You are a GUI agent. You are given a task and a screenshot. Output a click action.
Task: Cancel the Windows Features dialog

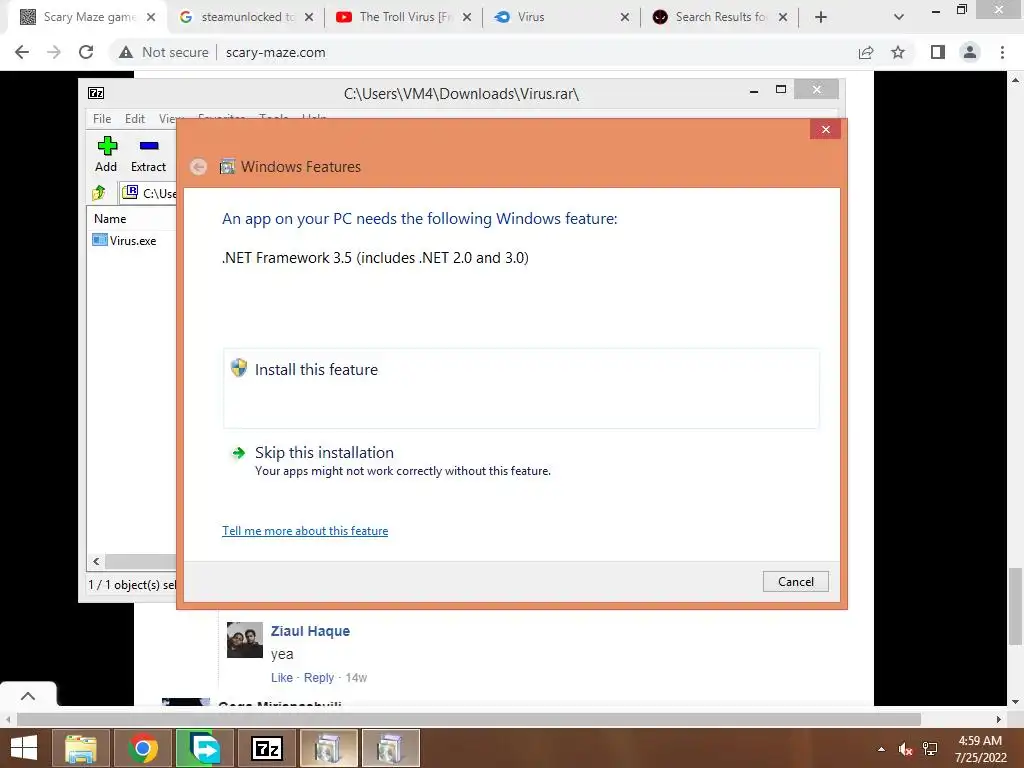pos(795,582)
